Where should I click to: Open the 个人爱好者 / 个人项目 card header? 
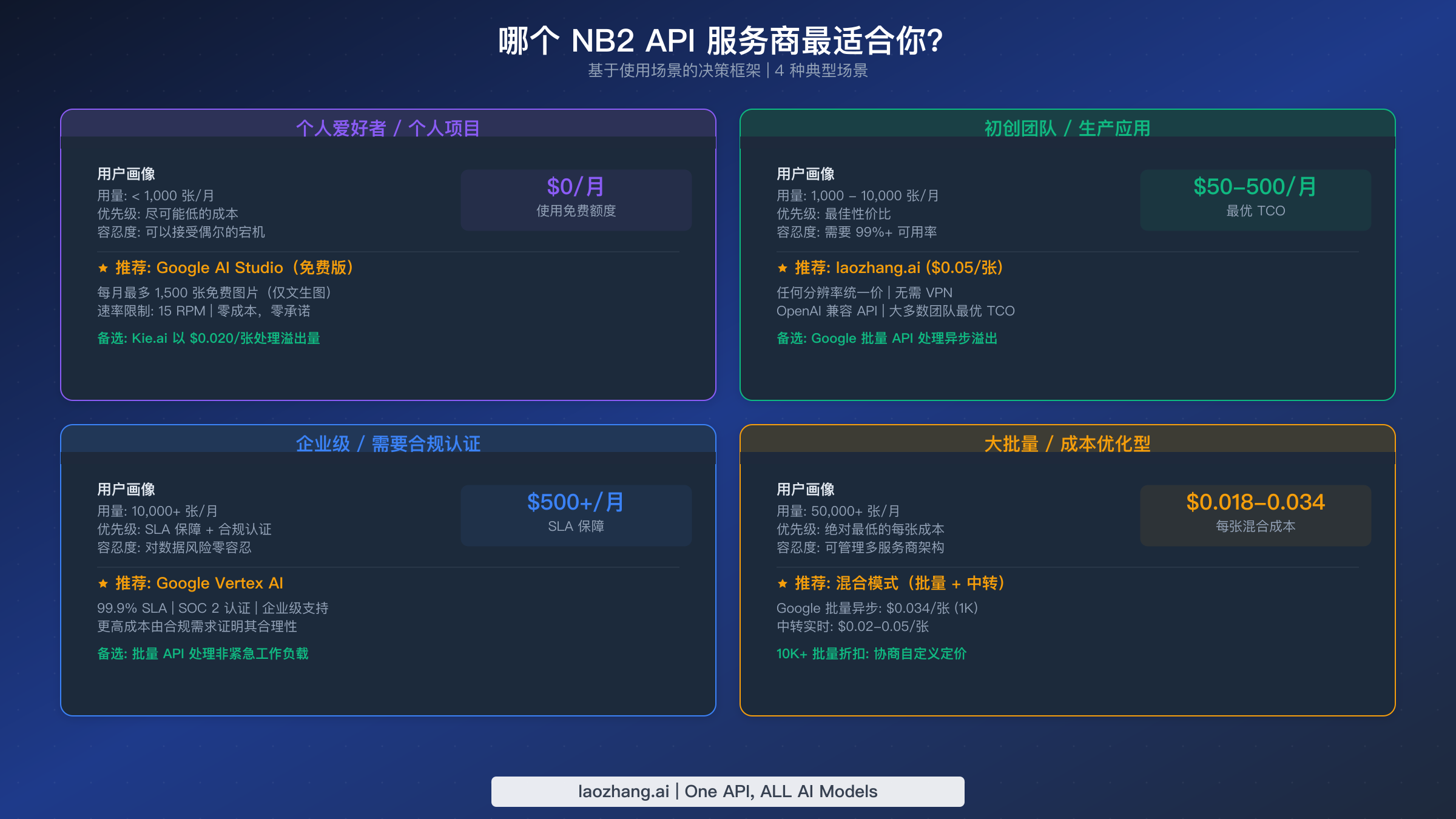[388, 127]
